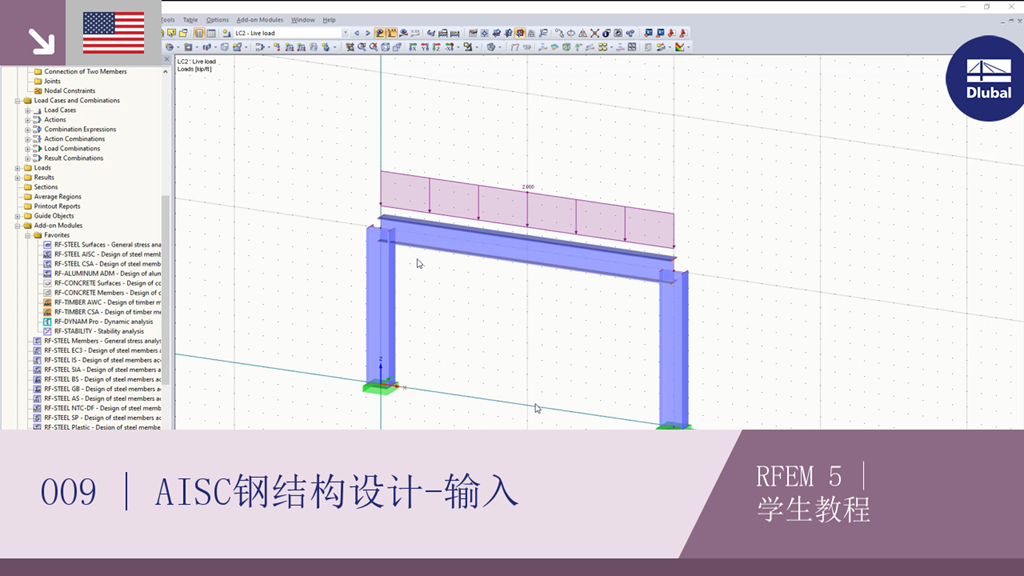Select RF-STEEL CSA module entry
Image resolution: width=1024 pixels, height=576 pixels.
pos(102,264)
